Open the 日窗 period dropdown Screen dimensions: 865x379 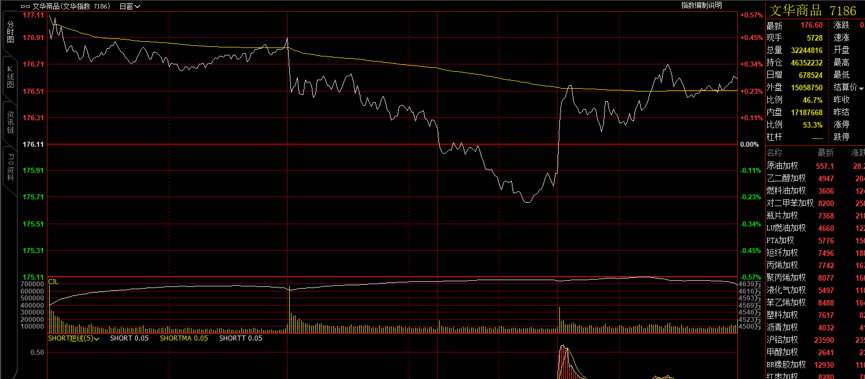[x=130, y=7]
